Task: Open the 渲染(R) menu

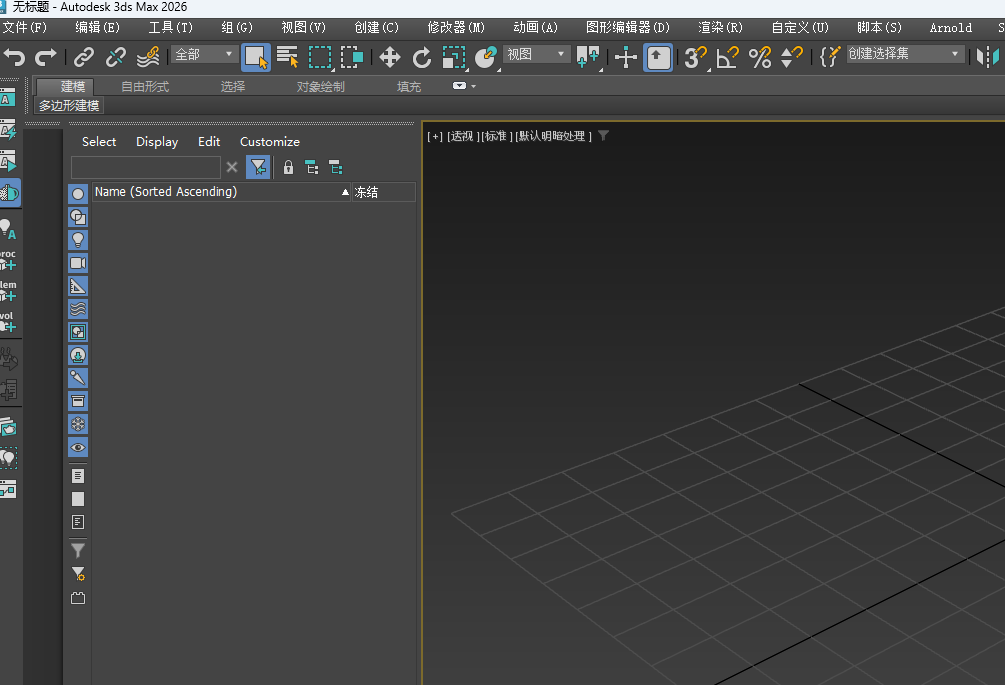Action: (x=720, y=27)
